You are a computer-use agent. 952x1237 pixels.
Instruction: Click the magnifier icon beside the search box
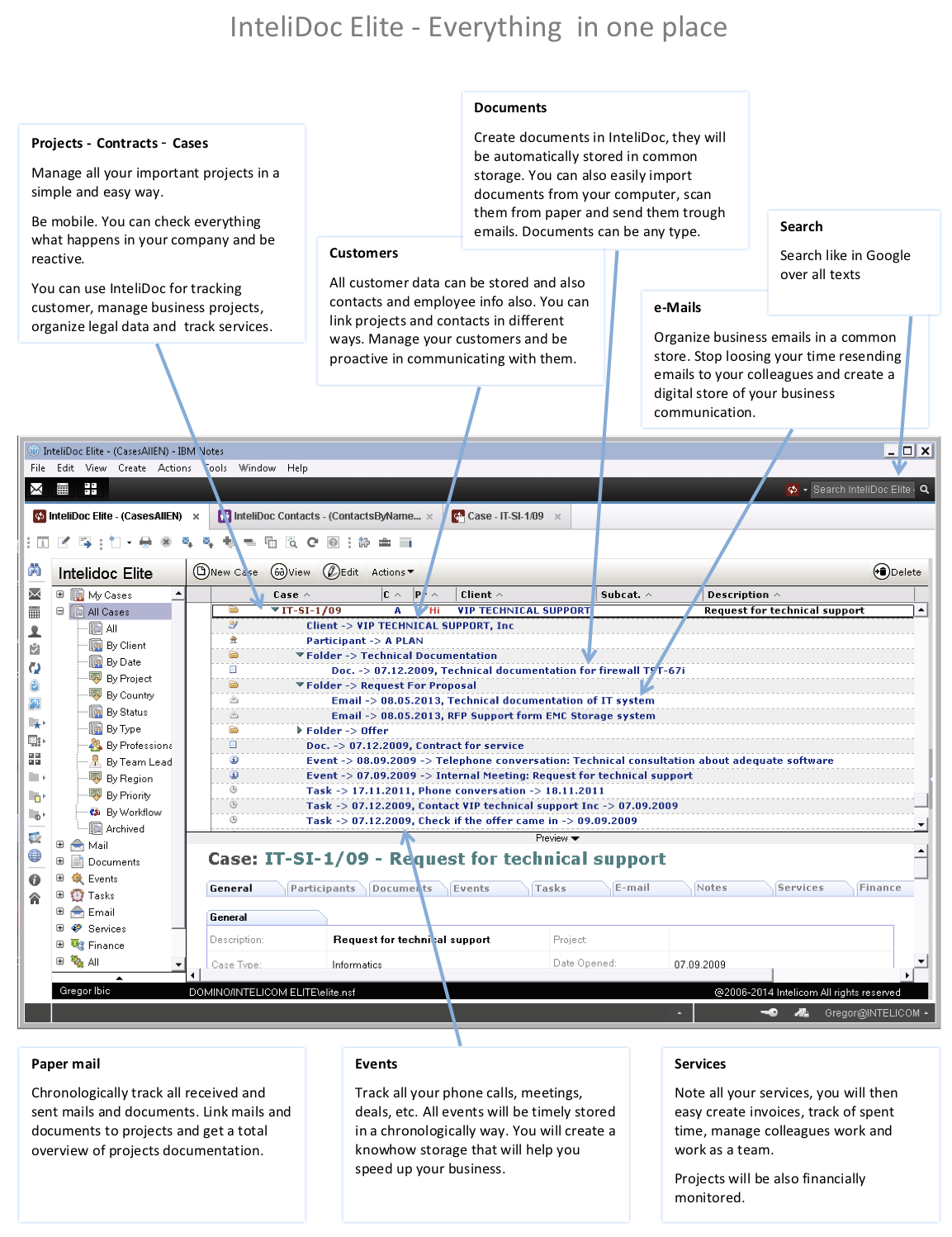925,490
